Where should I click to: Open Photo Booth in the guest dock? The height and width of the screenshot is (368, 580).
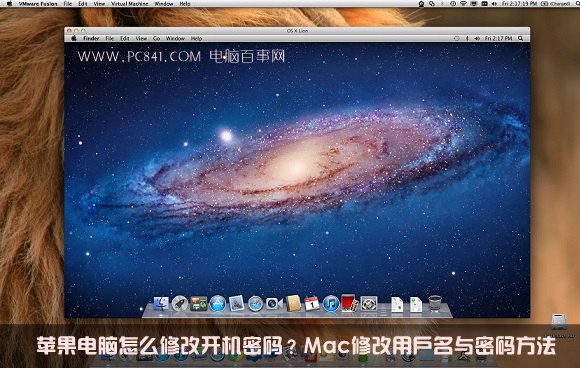(350, 303)
